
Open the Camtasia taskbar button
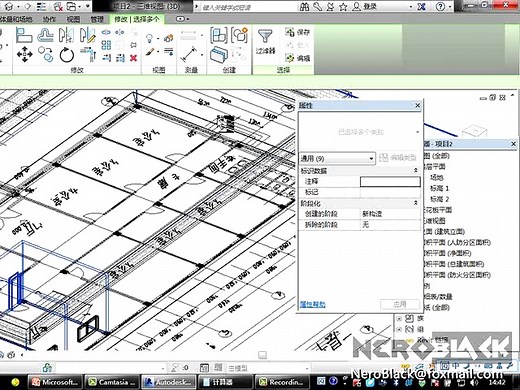coord(112,382)
